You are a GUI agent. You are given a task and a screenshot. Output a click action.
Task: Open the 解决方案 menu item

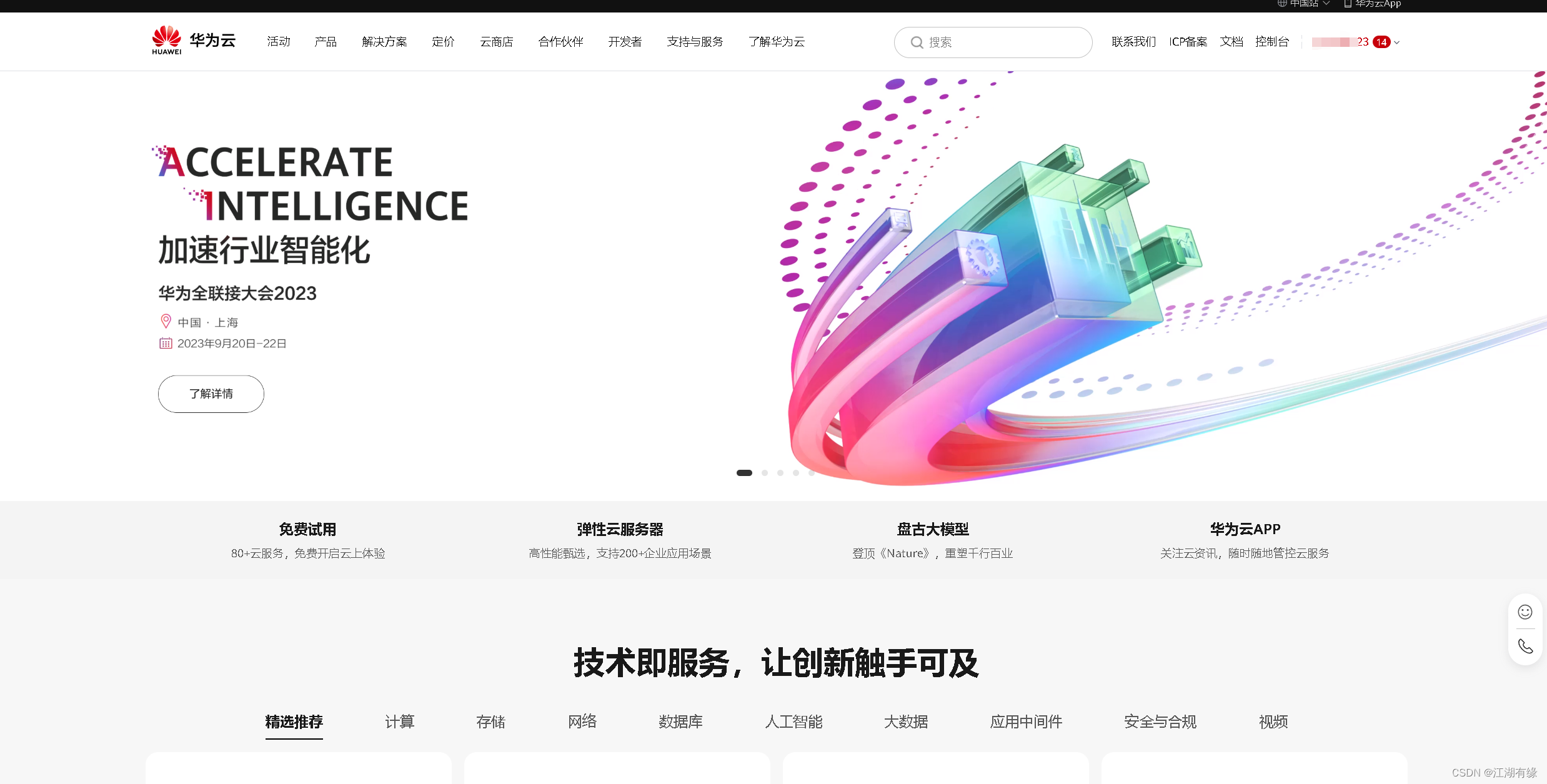(384, 41)
